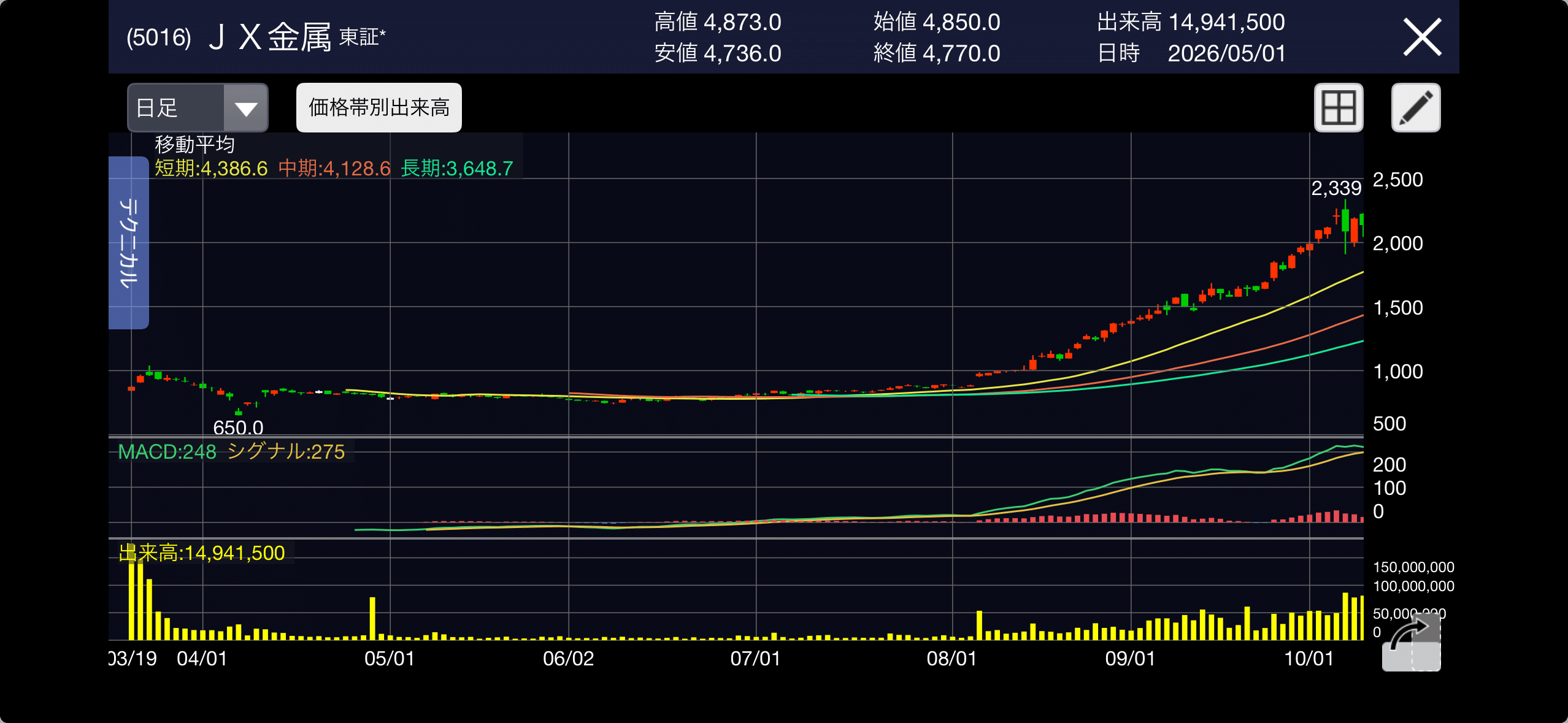The height and width of the screenshot is (723, 1568).
Task: Click the 終値 4,770.0 value in header
Action: click(x=937, y=53)
